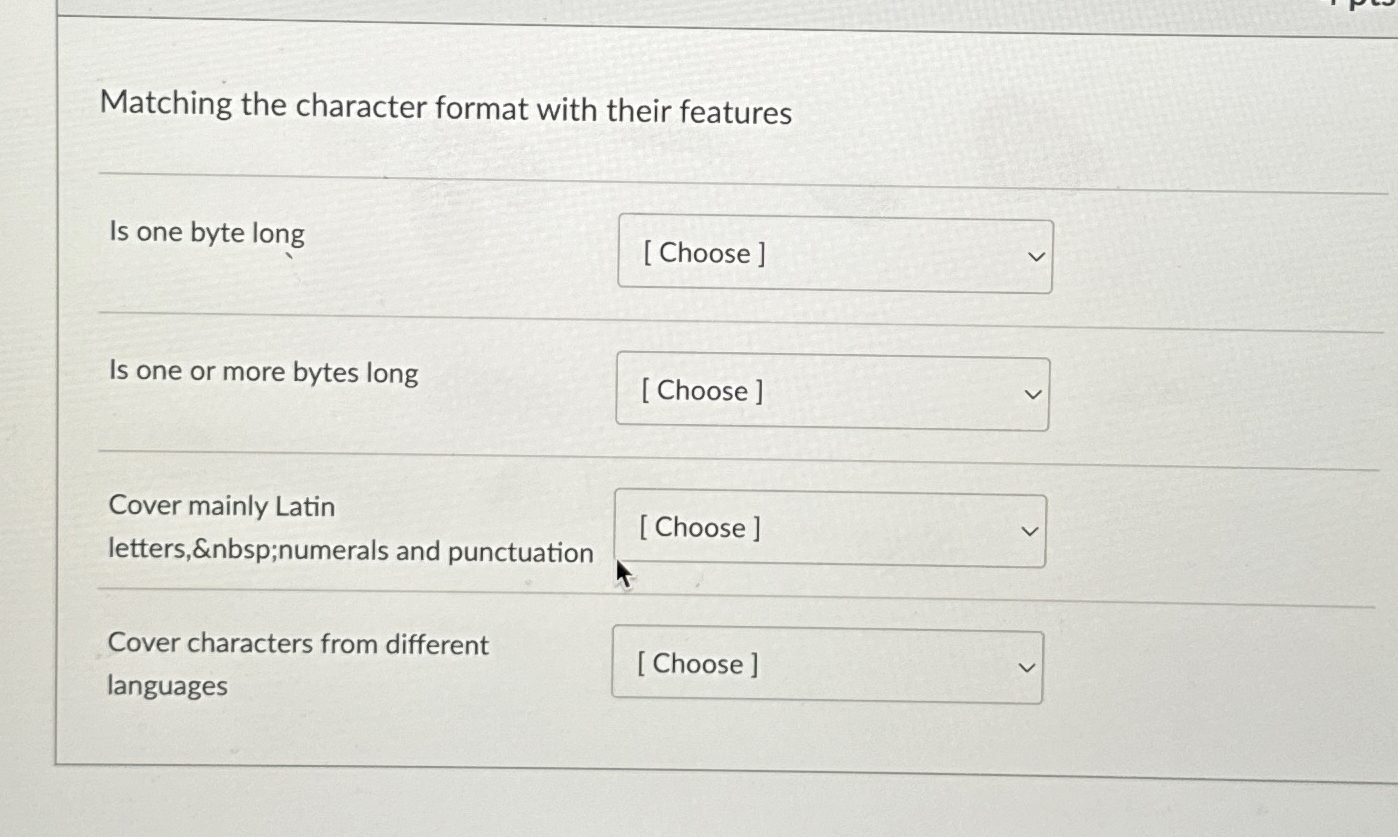Open the dropdown beside 'Cover mainly Latin letters'
1398x837 pixels.
pyautogui.click(x=829, y=529)
